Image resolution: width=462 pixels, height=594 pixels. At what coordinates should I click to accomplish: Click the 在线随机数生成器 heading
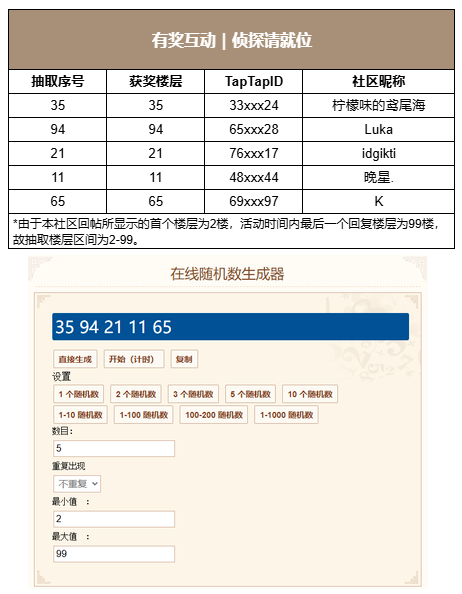click(227, 274)
